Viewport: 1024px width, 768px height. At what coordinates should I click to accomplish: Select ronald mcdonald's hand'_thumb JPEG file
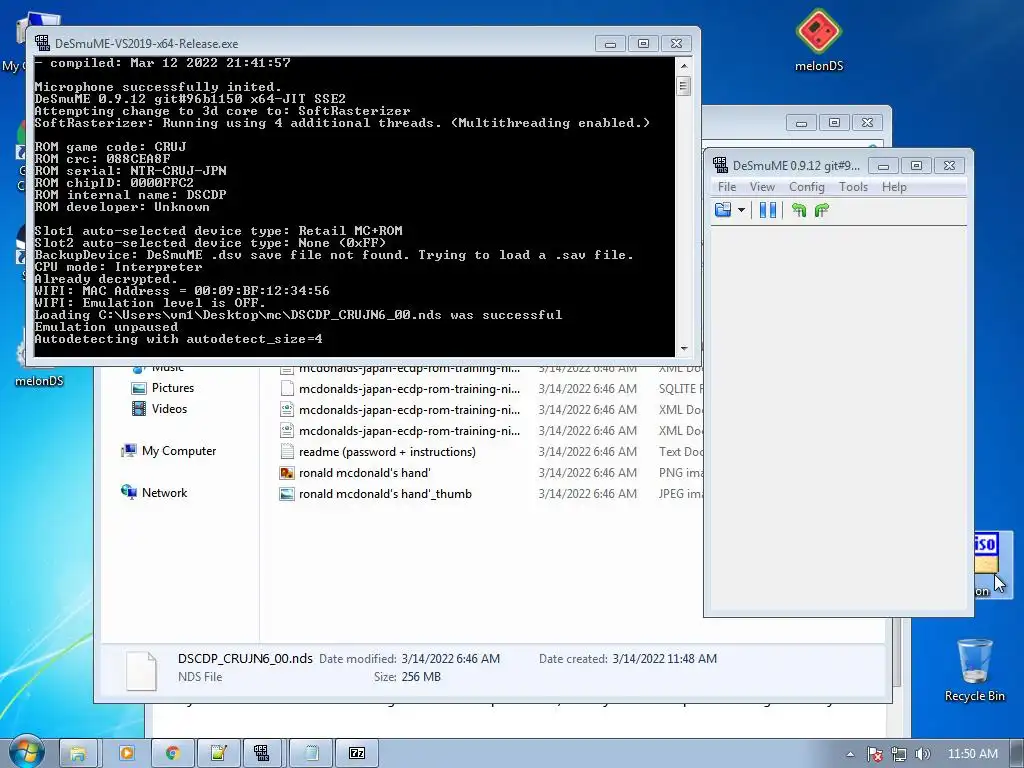pyautogui.click(x=385, y=494)
